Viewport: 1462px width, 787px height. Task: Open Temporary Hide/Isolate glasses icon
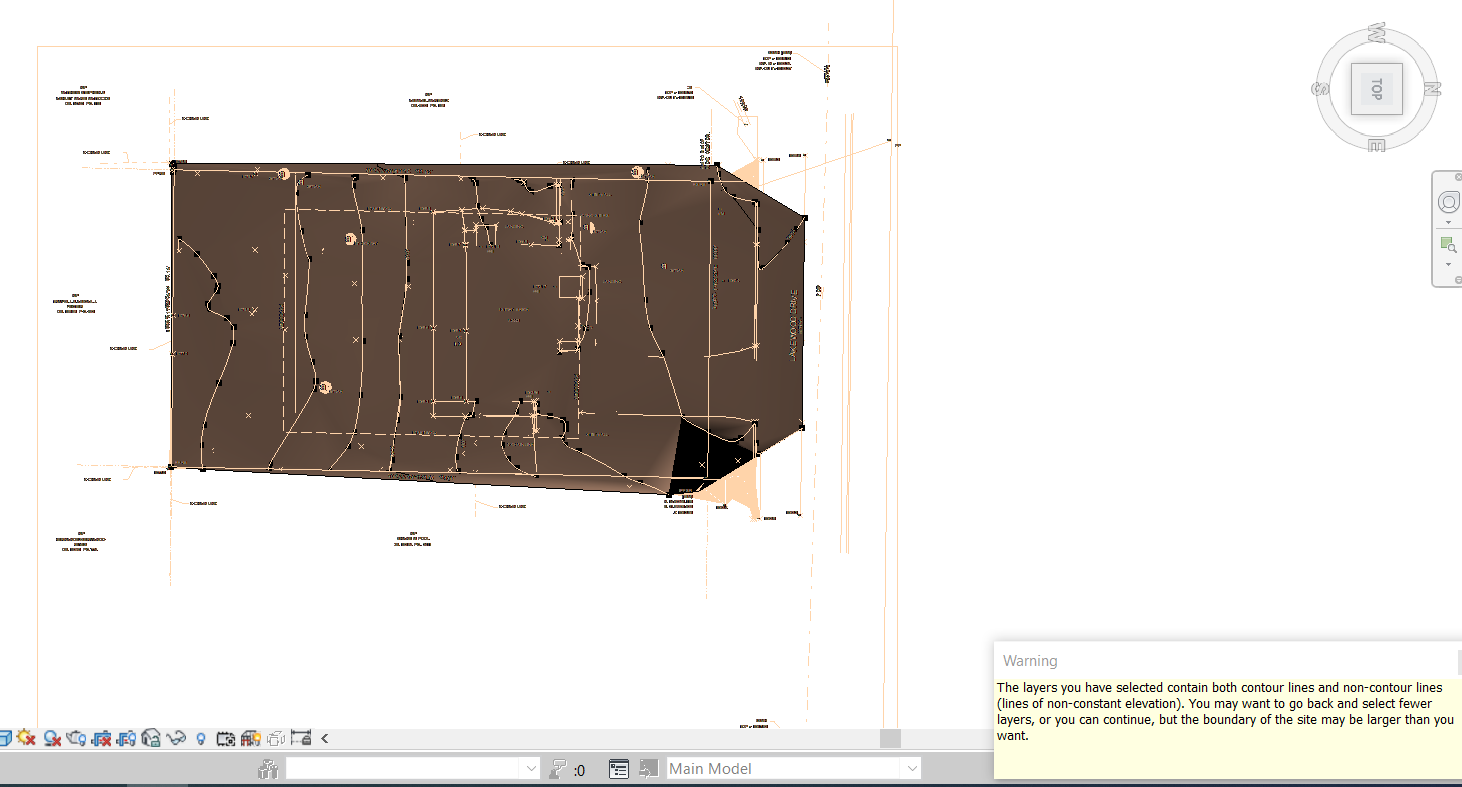coord(176,738)
